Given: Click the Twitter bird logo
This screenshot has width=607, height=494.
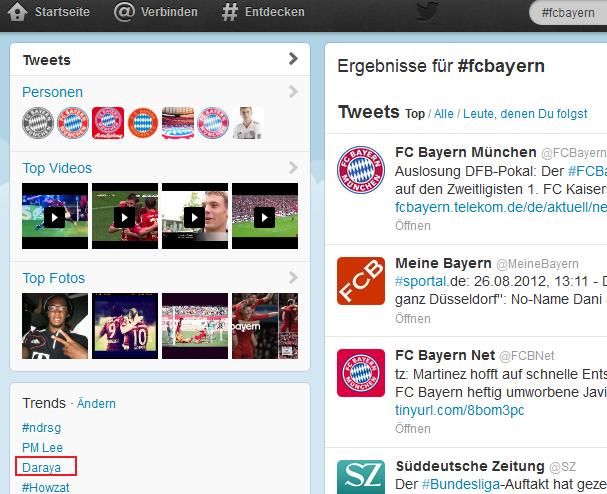Looking at the screenshot, I should pos(427,12).
